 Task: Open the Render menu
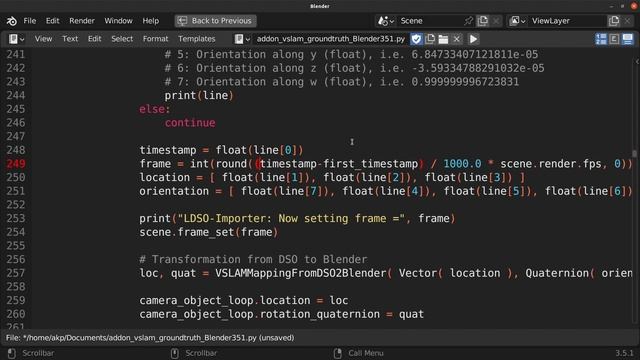coord(82,21)
